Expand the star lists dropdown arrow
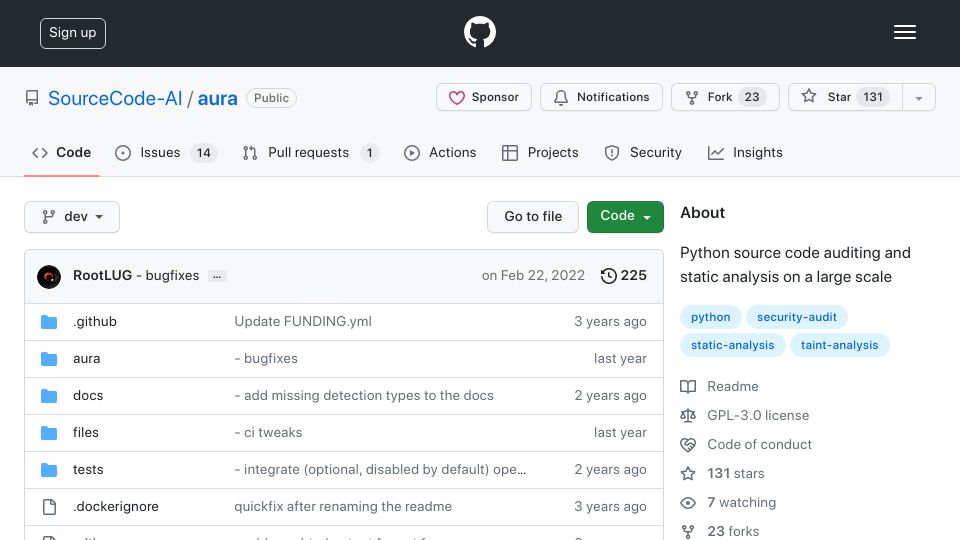The height and width of the screenshot is (540, 960). pos(918,98)
